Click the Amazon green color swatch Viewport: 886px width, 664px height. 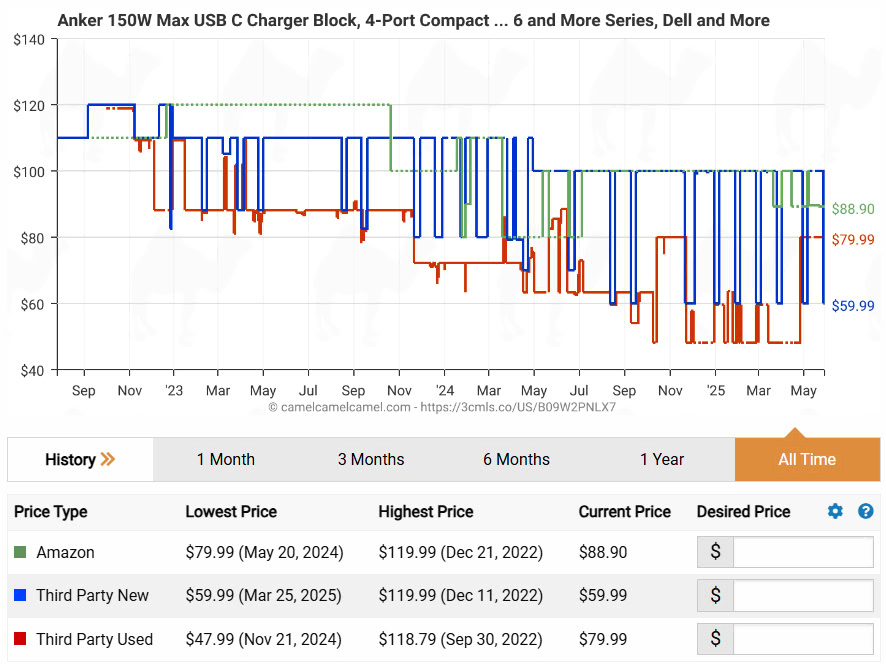click(x=21, y=552)
